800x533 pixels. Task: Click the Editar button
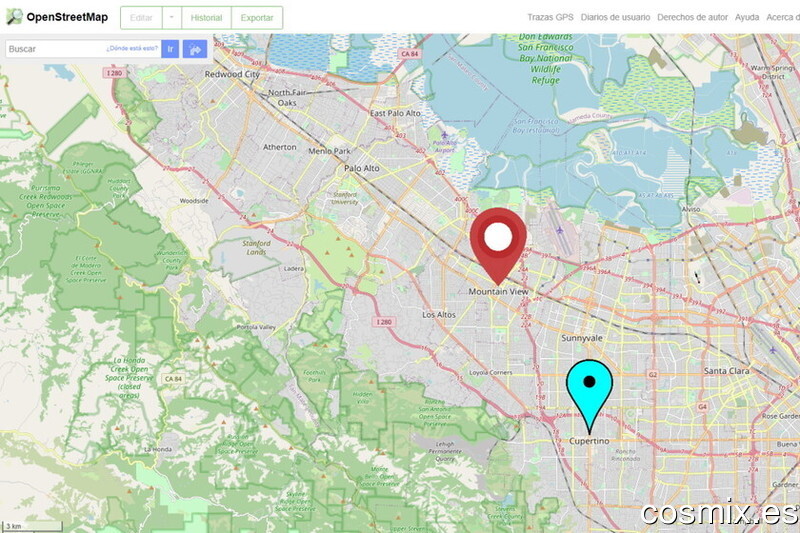coord(141,18)
